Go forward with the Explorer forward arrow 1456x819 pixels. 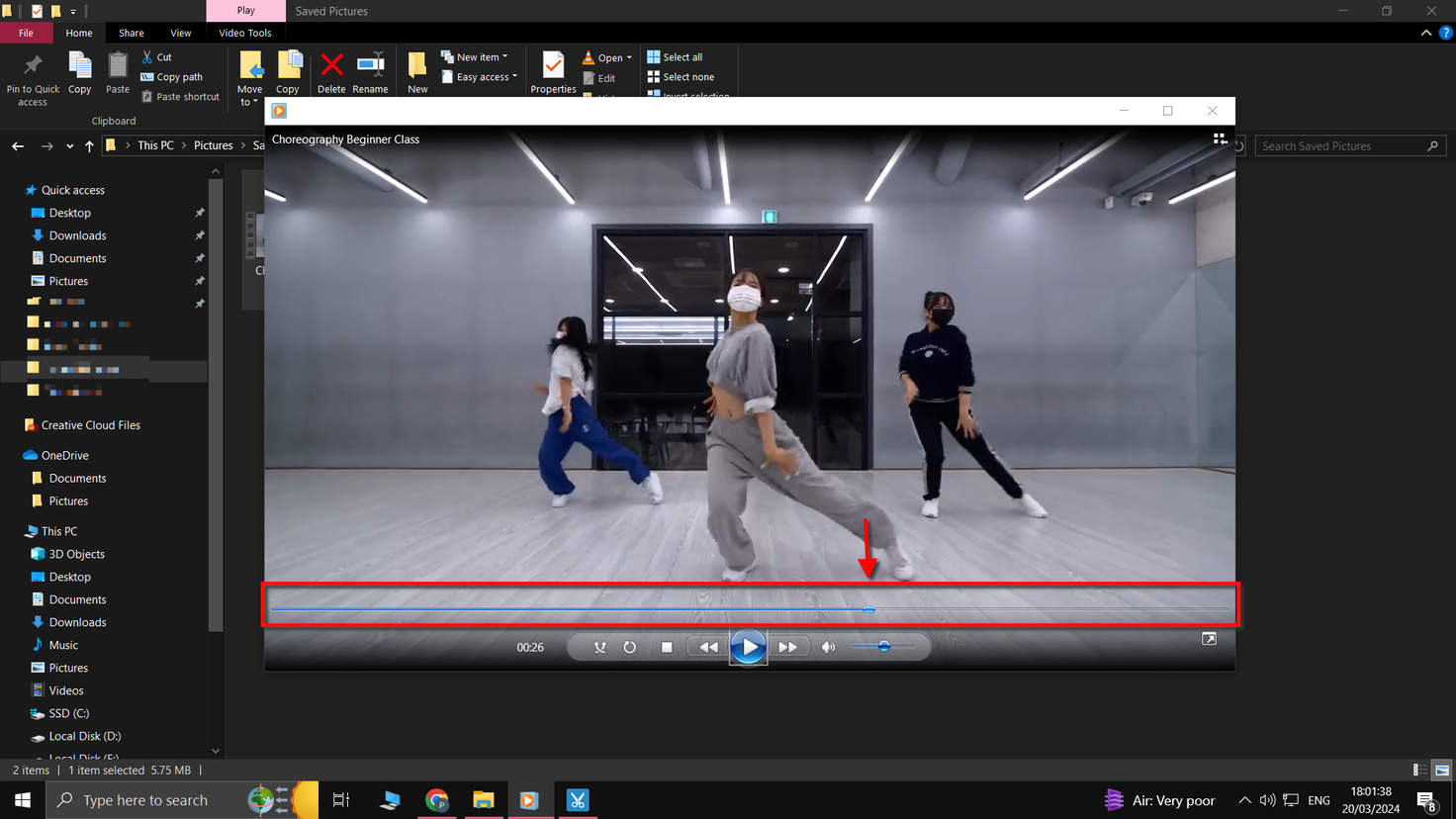click(46, 145)
